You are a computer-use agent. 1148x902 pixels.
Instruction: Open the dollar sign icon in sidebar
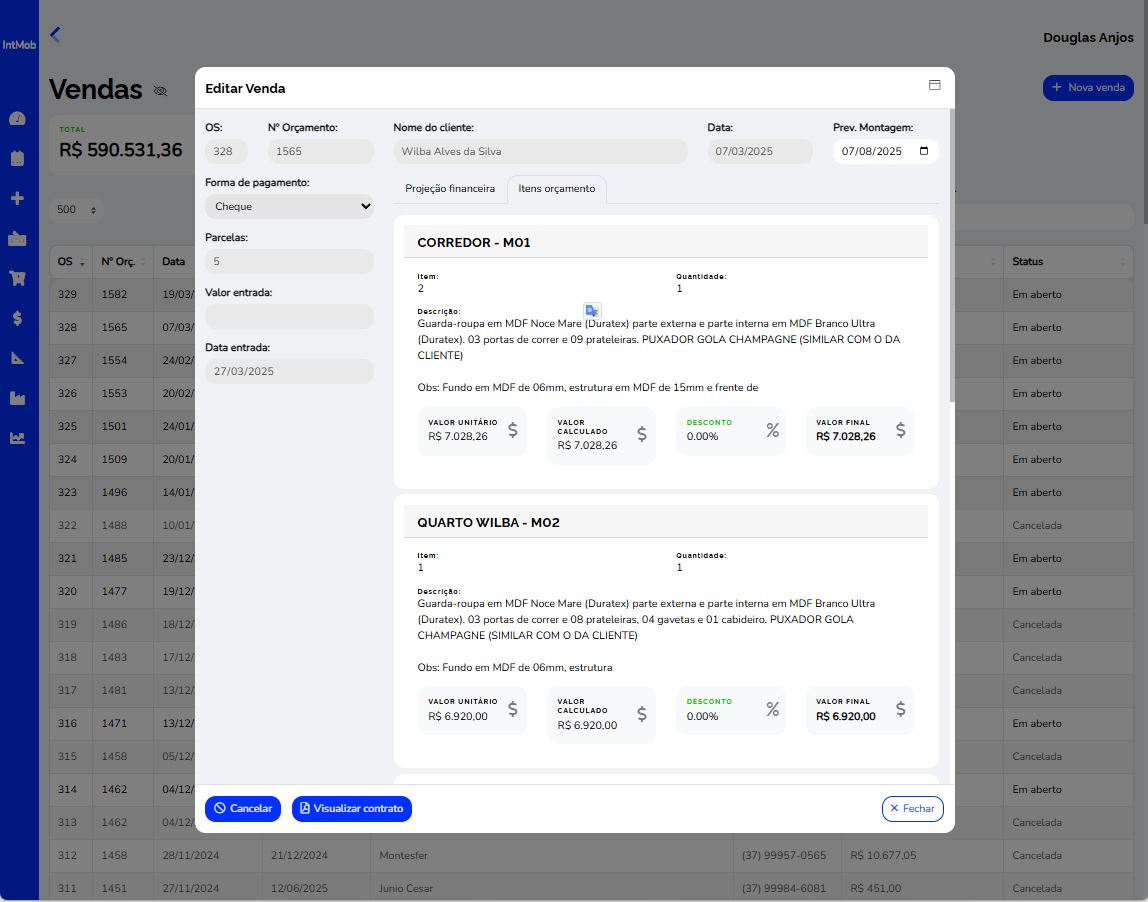[x=17, y=318]
